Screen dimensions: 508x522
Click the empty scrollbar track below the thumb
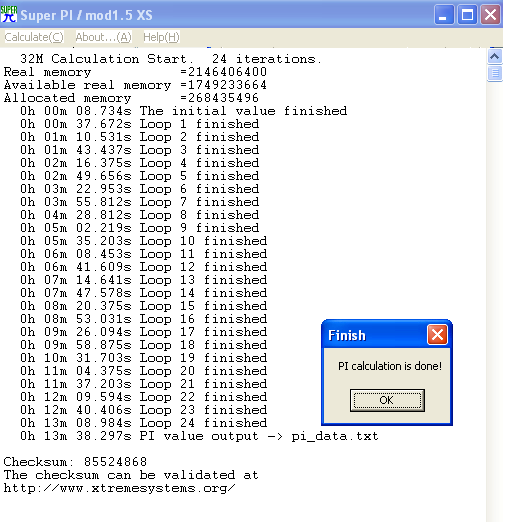[x=495, y=300]
